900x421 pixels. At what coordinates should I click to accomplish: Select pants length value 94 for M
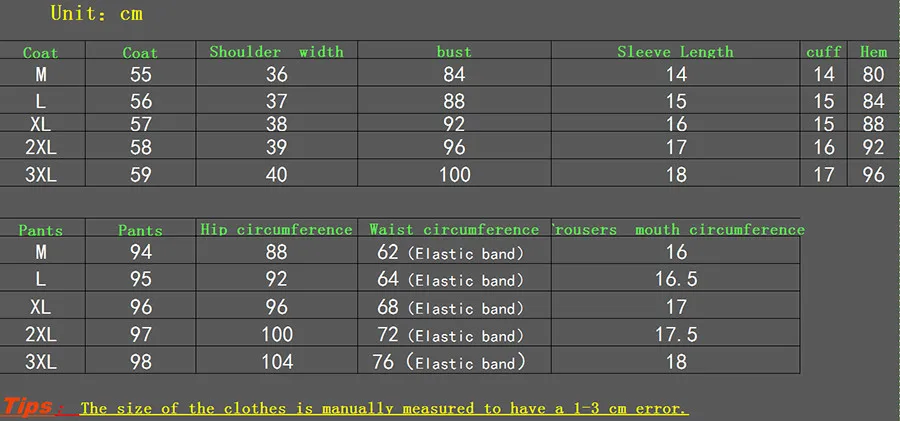(x=141, y=252)
